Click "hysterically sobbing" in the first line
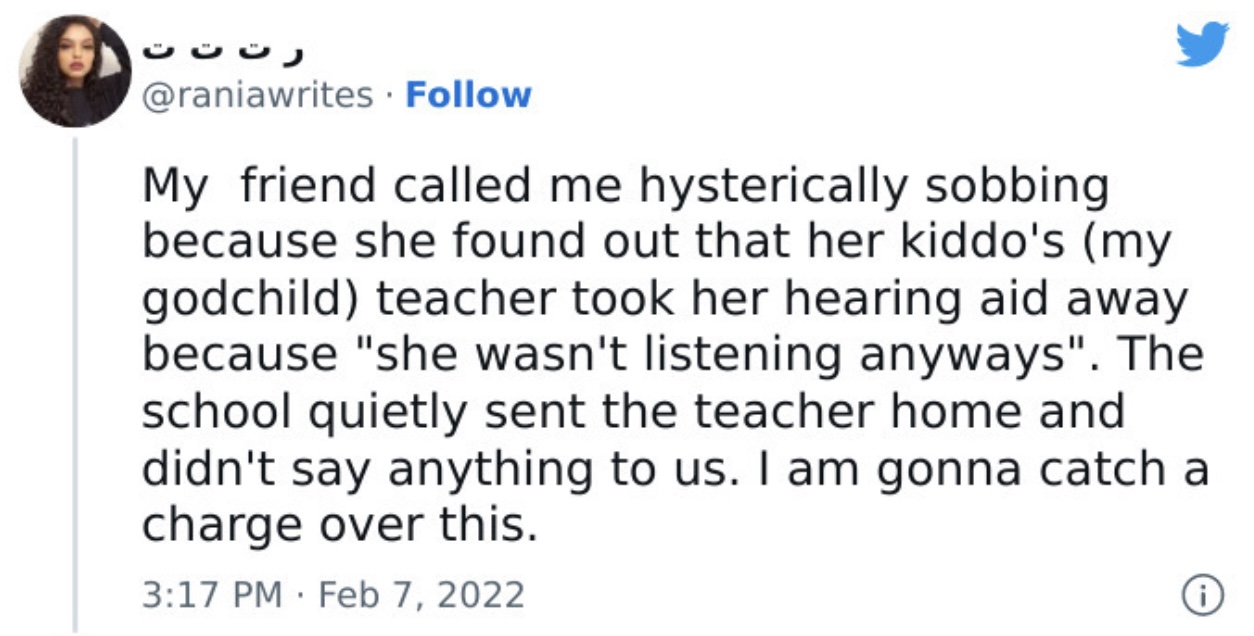The height and width of the screenshot is (636, 1254). [875, 187]
